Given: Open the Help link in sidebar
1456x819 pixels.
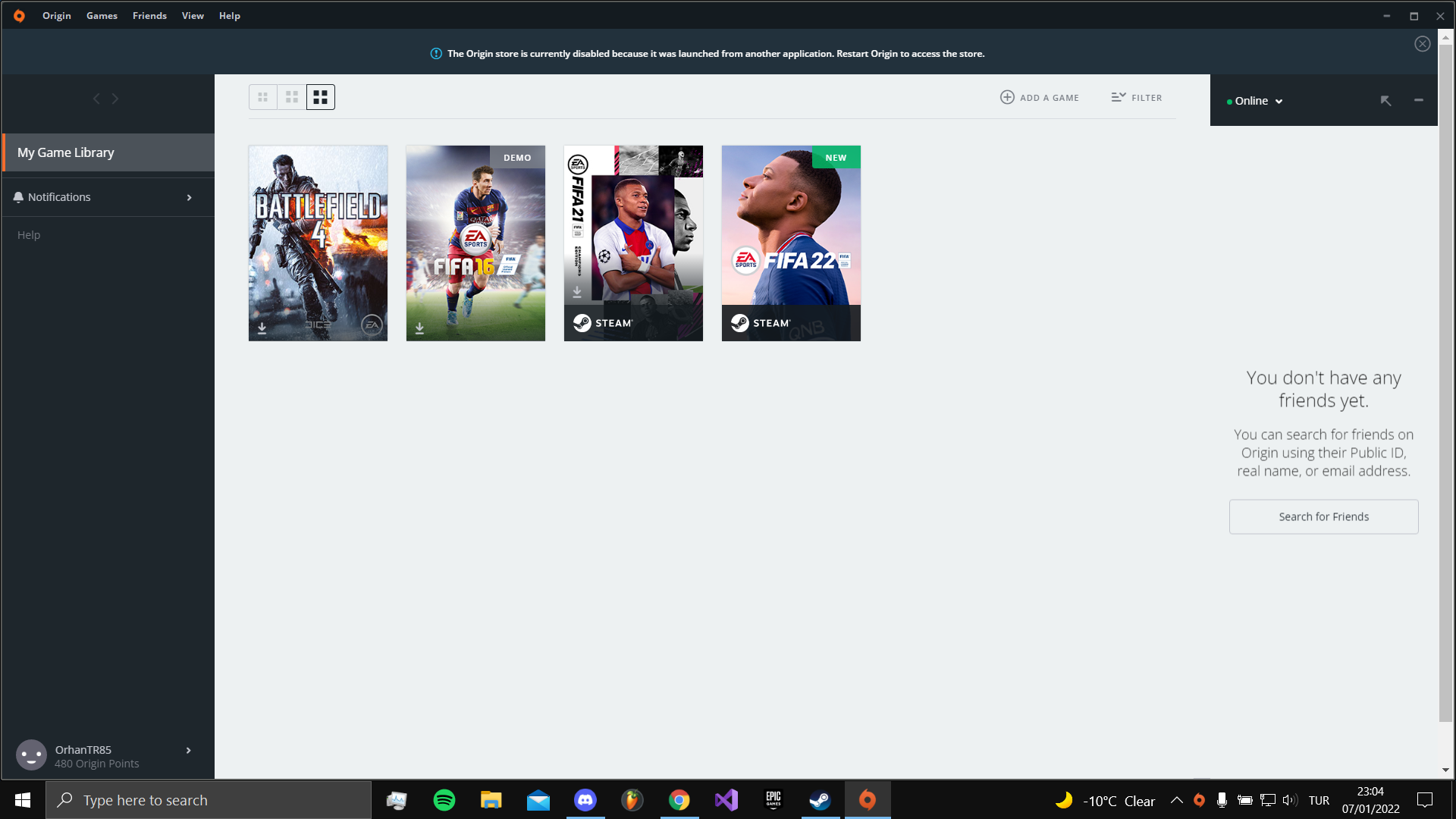Looking at the screenshot, I should [29, 235].
